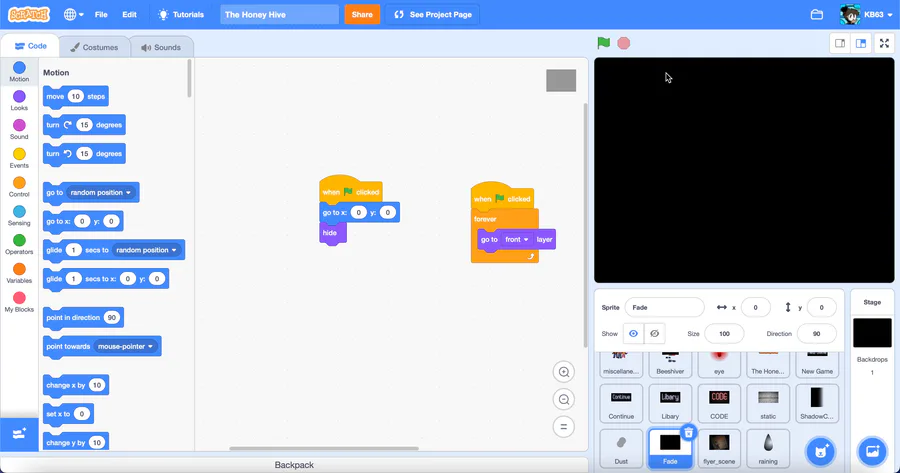Viewport: 900px width, 473px height.
Task: Open the language globe menu
Action: click(73, 14)
